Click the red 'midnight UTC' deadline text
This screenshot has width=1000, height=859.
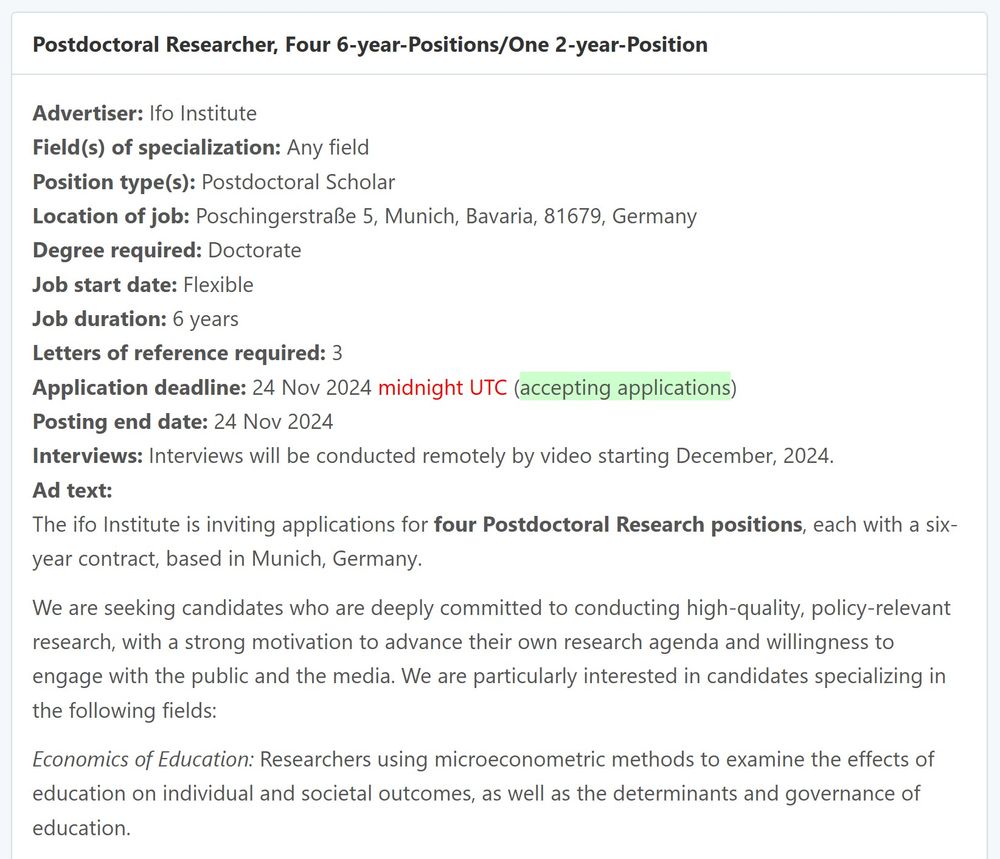442,387
